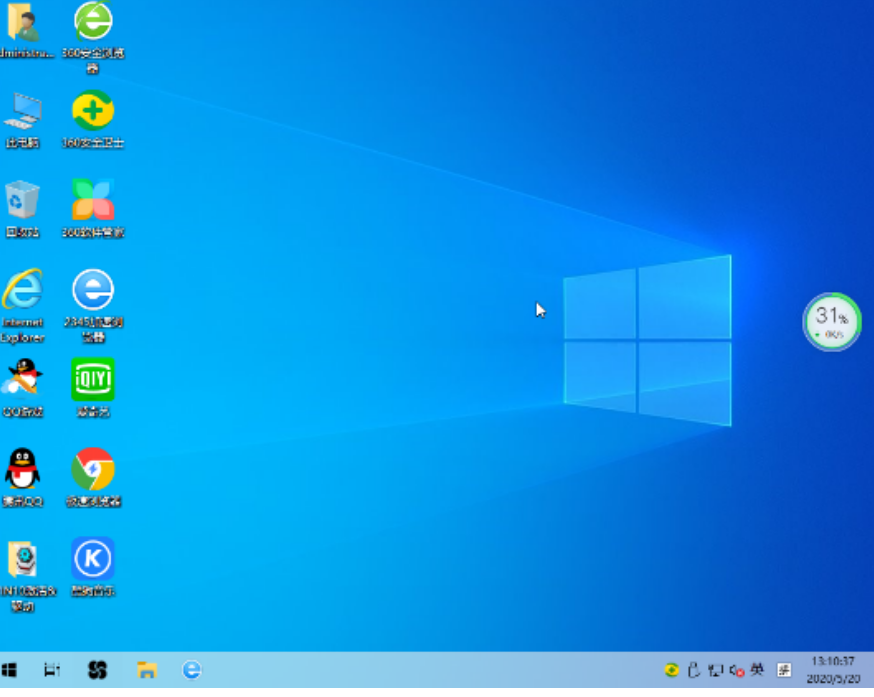The image size is (874, 697).
Task: Select the Administrator user folder
Action: pos(22,22)
